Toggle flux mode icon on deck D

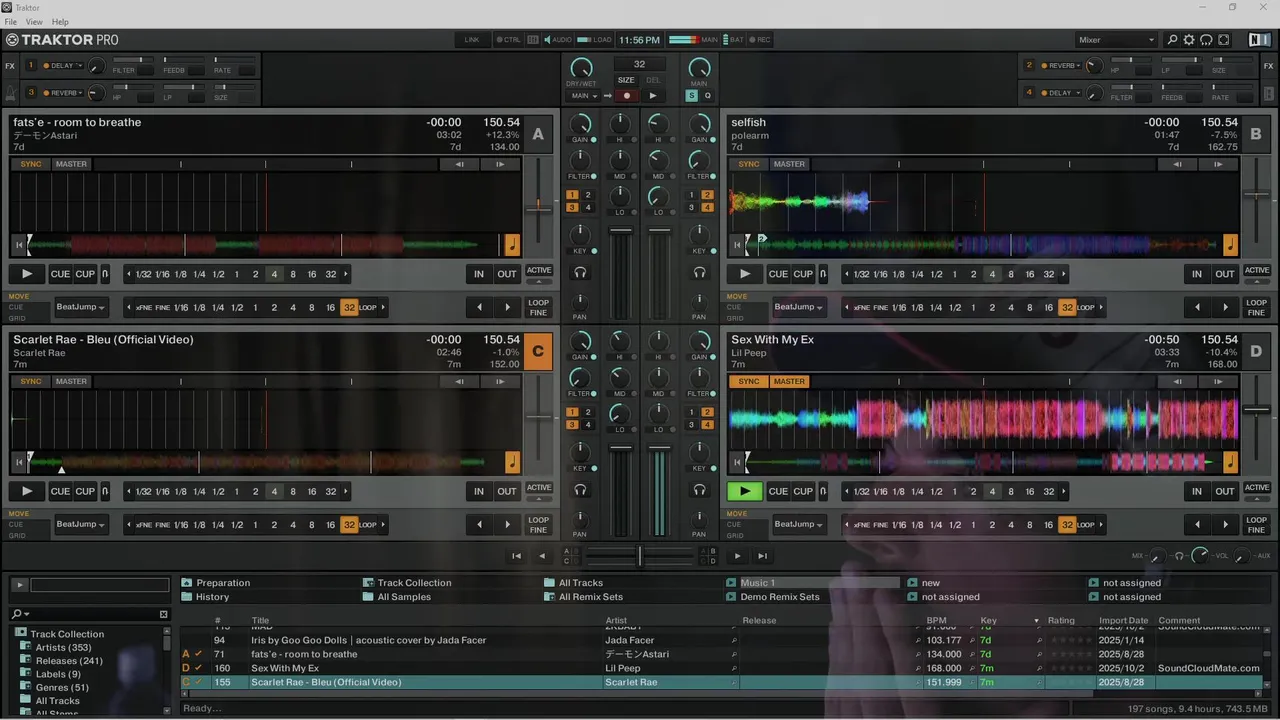[822, 491]
